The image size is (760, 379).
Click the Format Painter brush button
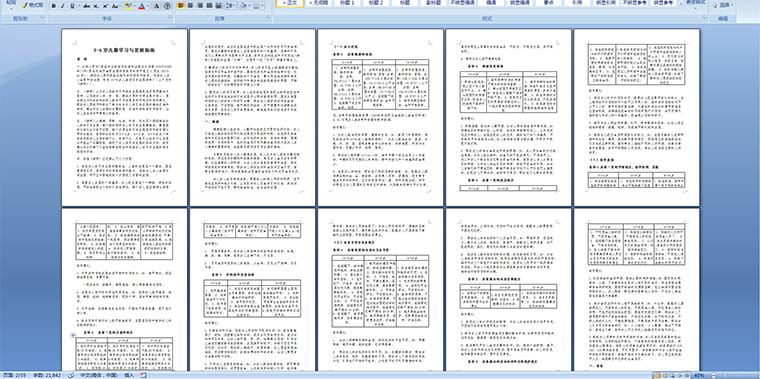point(32,5)
